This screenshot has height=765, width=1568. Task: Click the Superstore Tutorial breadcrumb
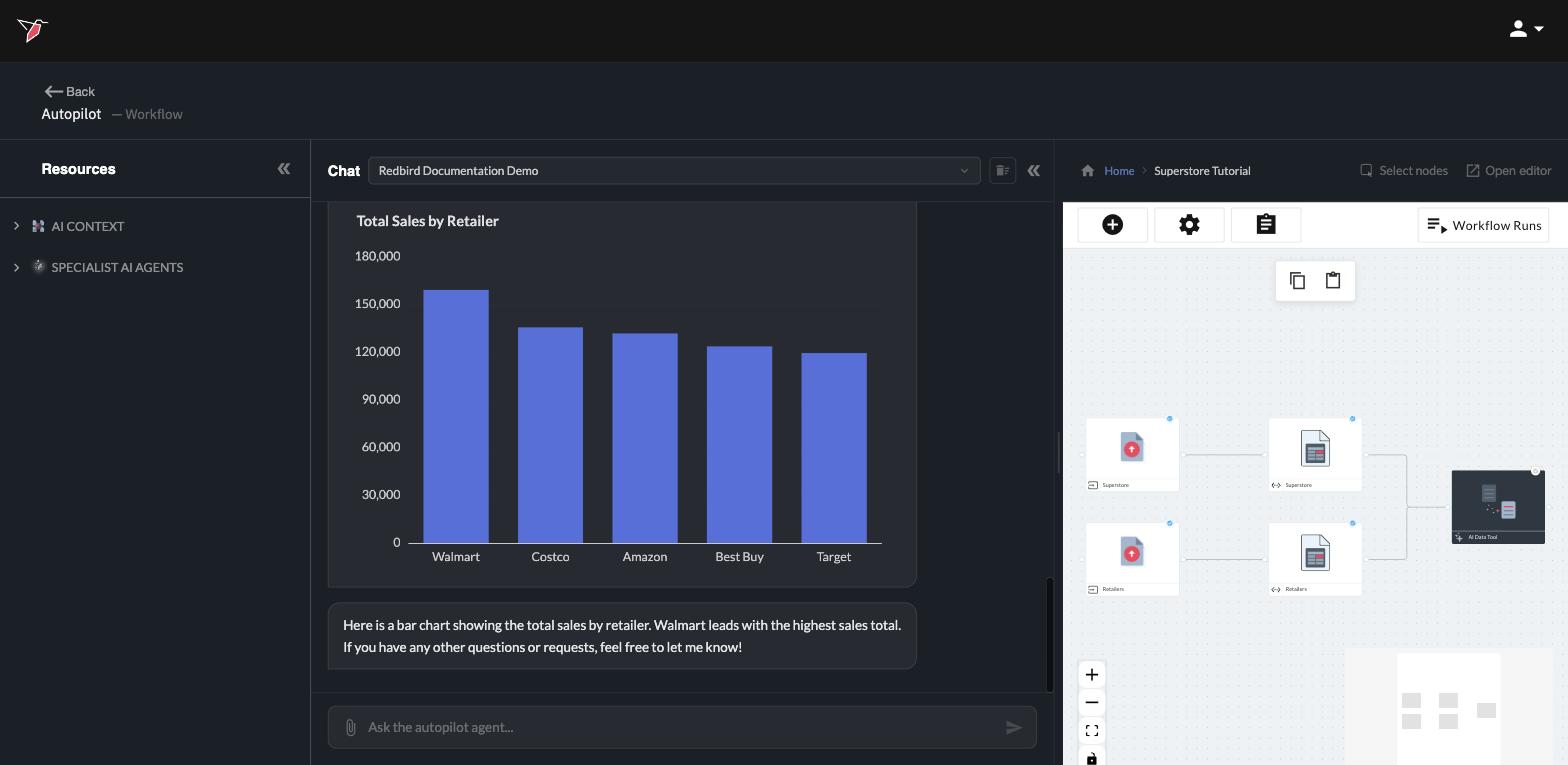1202,171
